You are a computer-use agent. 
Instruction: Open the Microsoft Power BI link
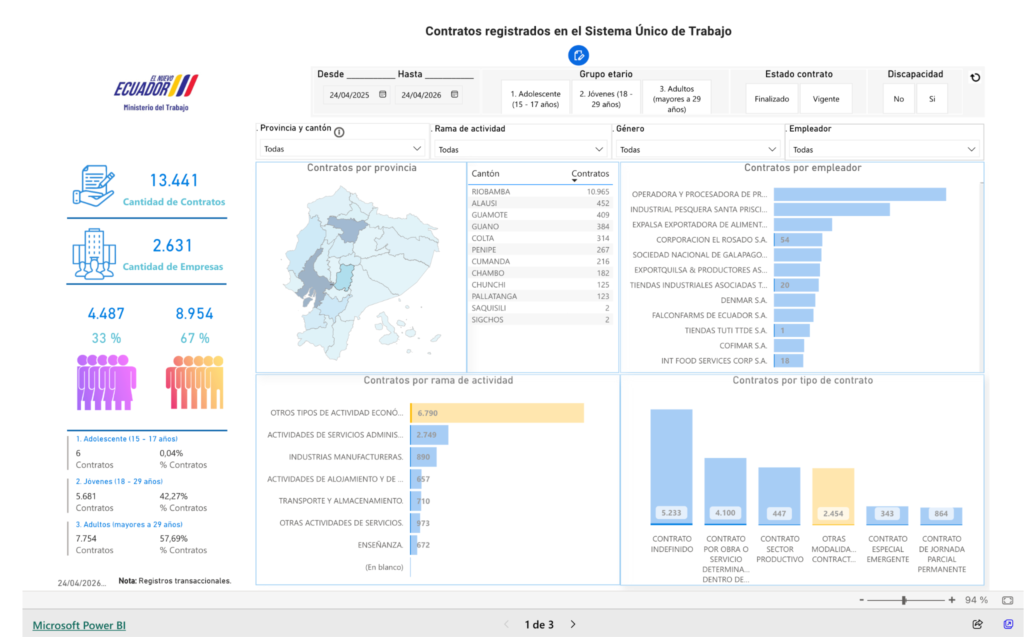tap(79, 625)
